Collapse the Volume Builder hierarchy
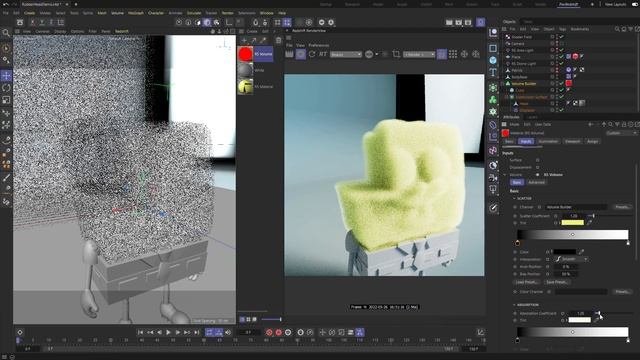The image size is (640, 360). 503,84
